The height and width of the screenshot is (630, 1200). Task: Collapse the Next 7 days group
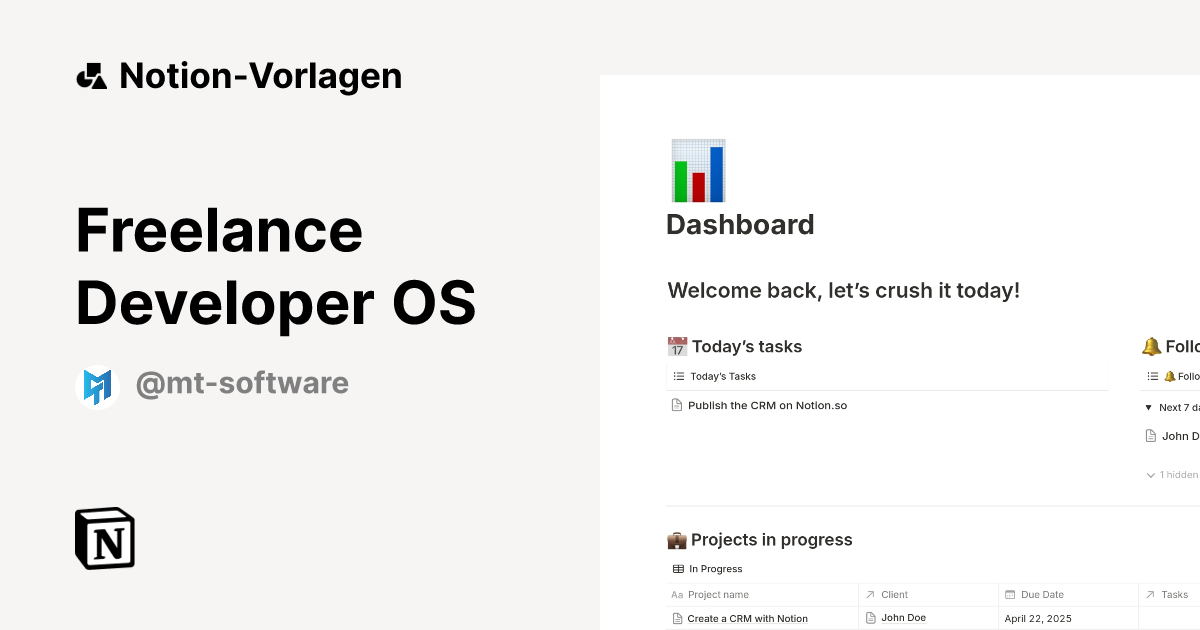(x=1148, y=407)
